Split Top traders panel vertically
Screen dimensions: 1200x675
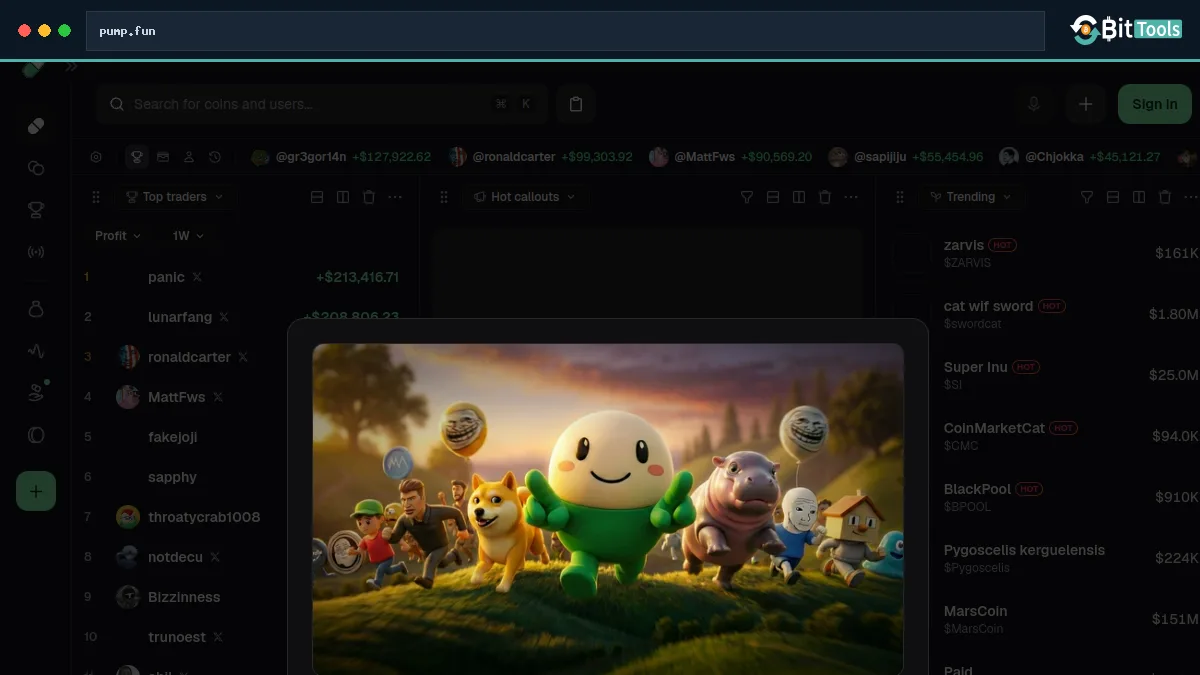click(343, 197)
